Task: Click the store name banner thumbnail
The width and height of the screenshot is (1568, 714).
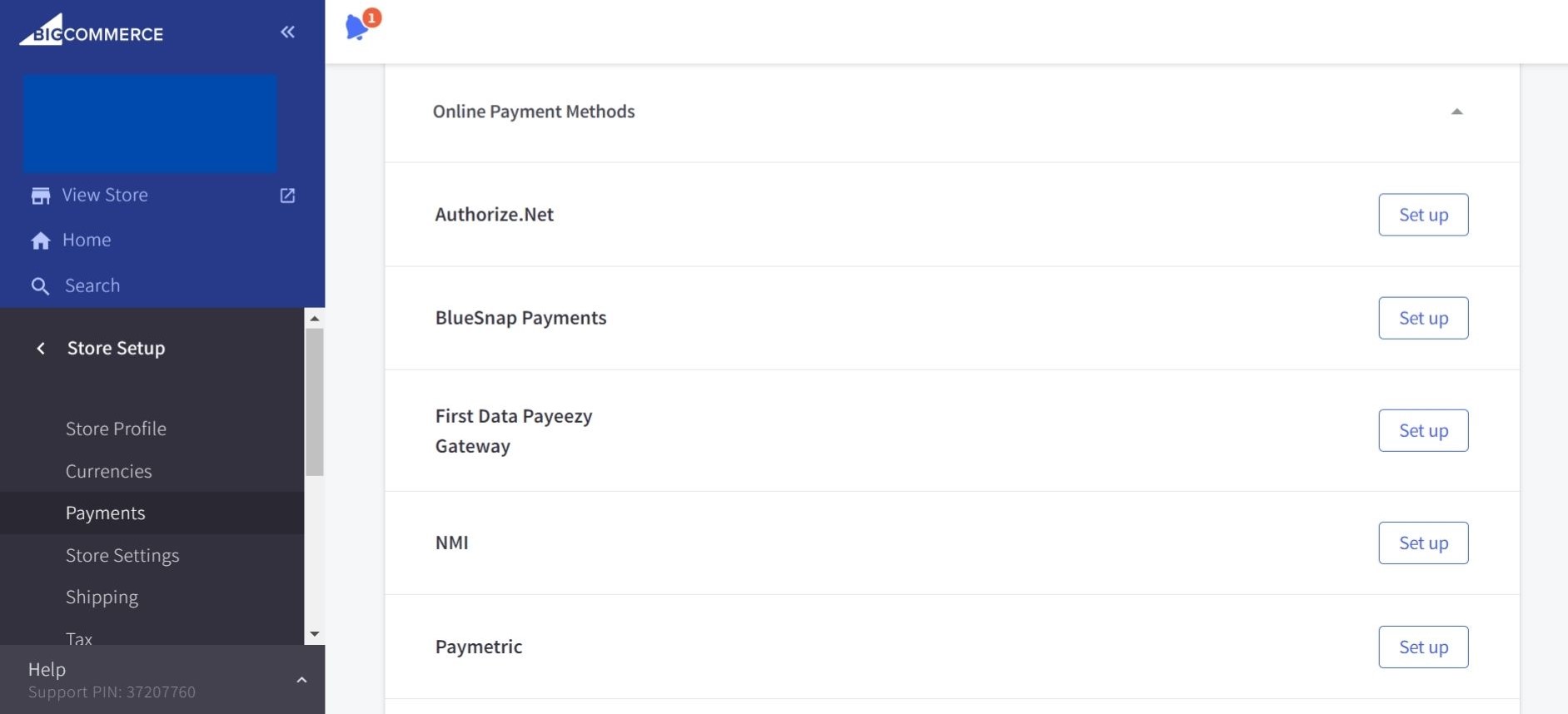Action: click(150, 124)
